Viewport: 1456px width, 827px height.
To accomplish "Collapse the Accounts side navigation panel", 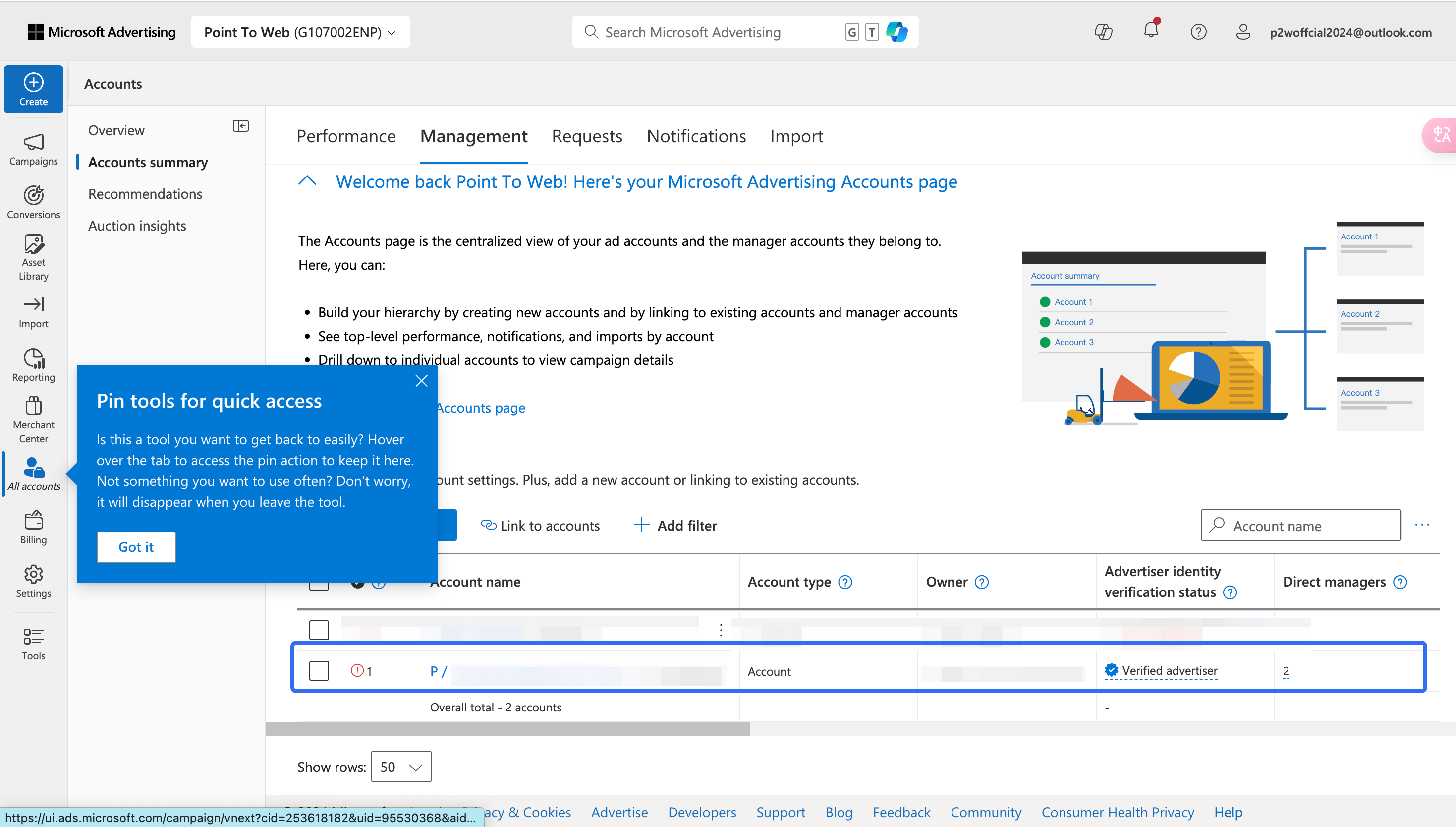I will (241, 126).
